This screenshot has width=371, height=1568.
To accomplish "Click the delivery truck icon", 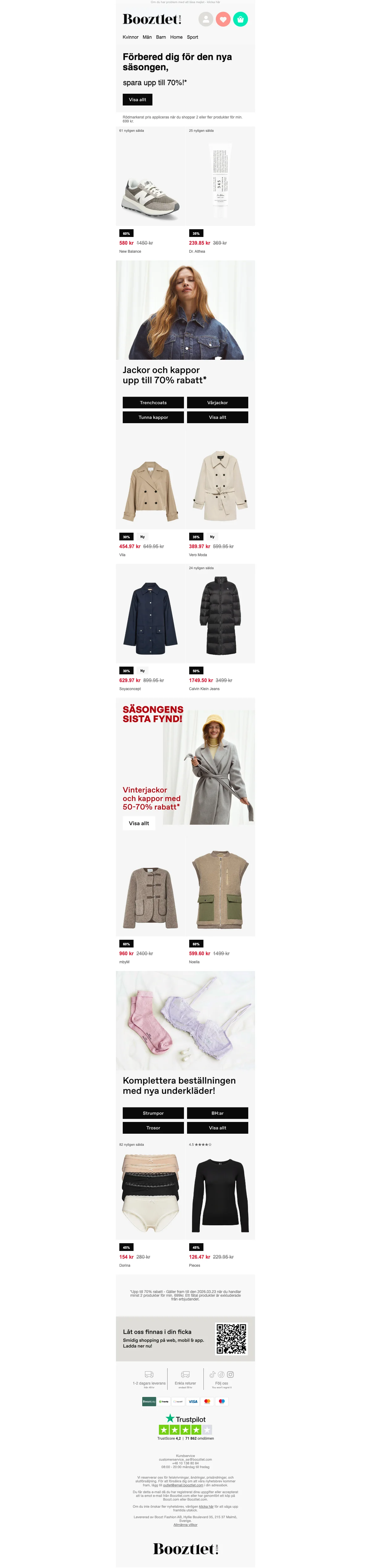I will pos(149,1374).
